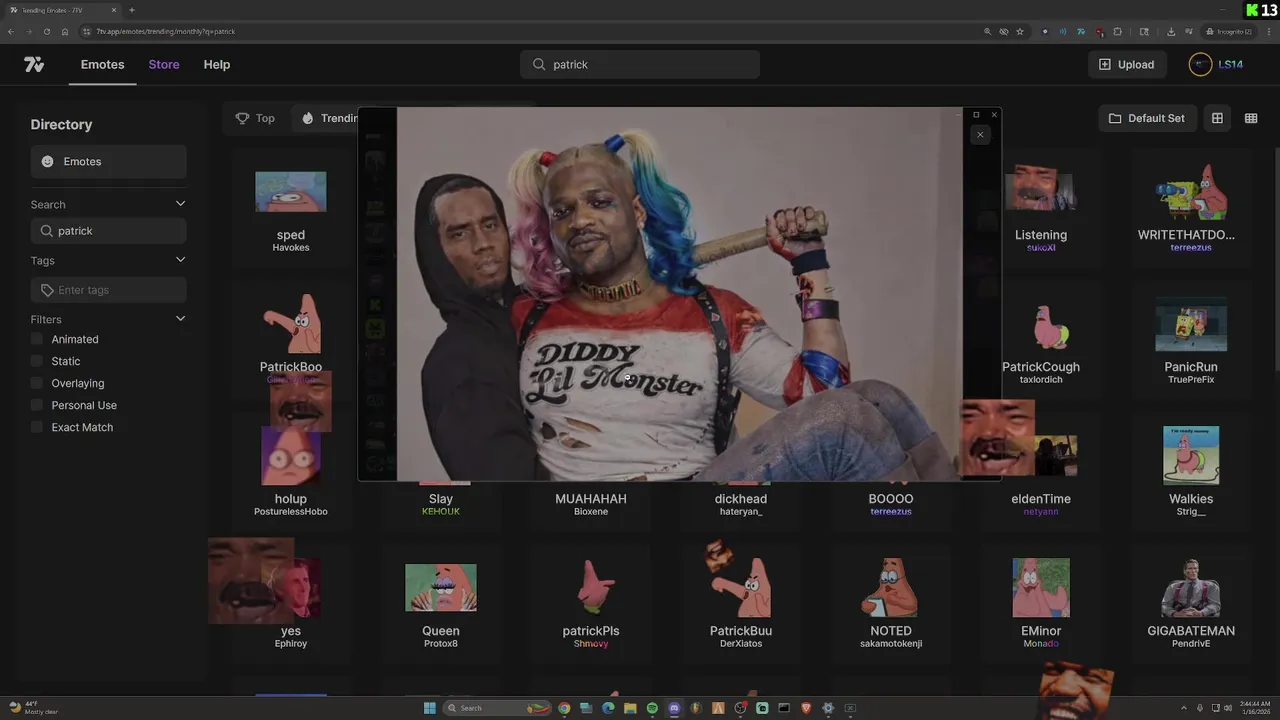This screenshot has width=1280, height=720.
Task: Open the Help nav item
Action: [217, 64]
